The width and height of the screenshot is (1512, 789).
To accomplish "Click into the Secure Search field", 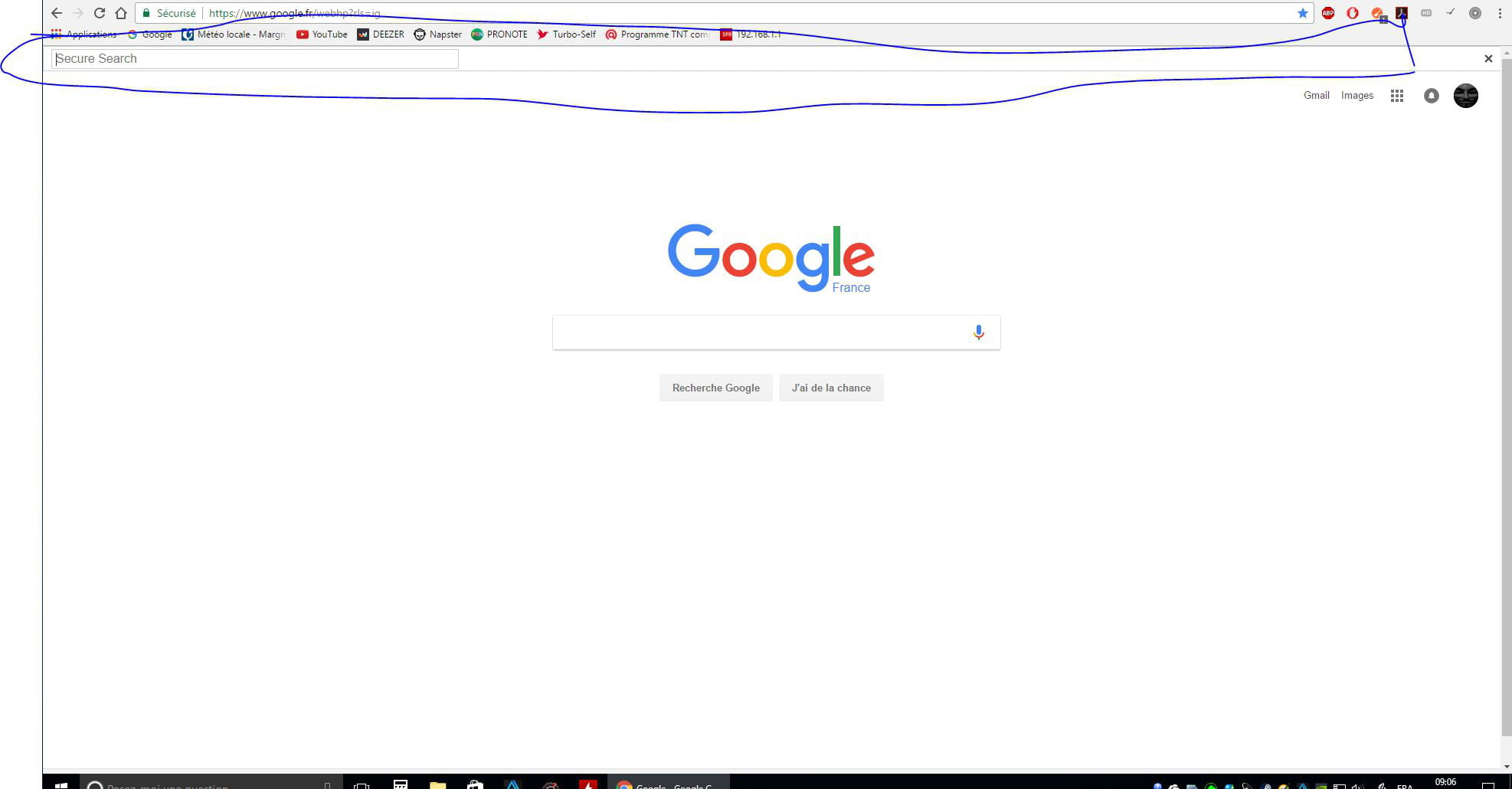I will (x=255, y=59).
